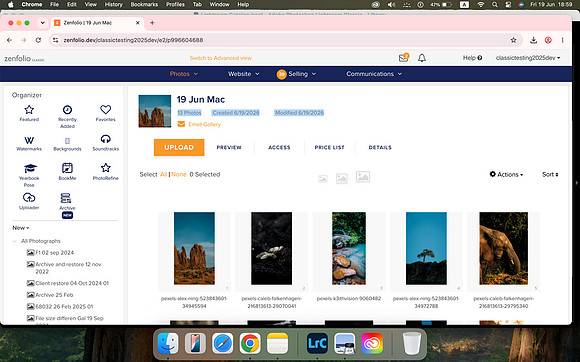Open the Featured star icon in Organizer
Image resolution: width=580 pixels, height=362 pixels.
pyautogui.click(x=29, y=110)
